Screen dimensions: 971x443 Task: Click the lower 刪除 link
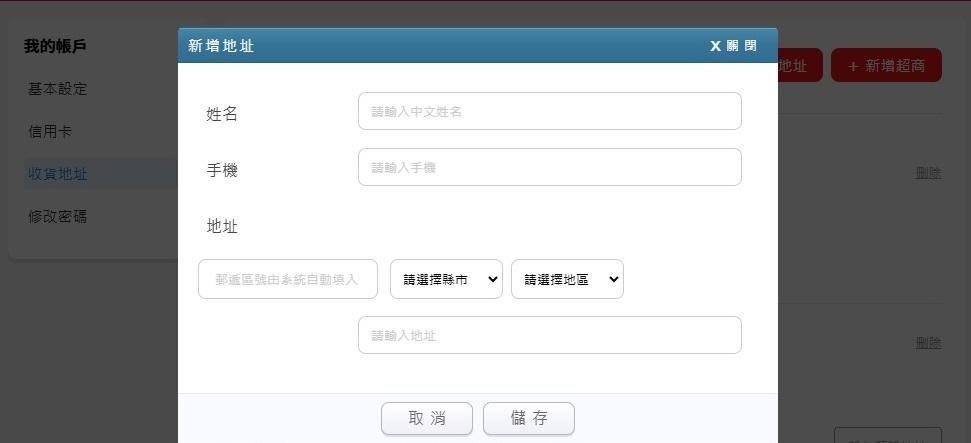tap(928, 343)
